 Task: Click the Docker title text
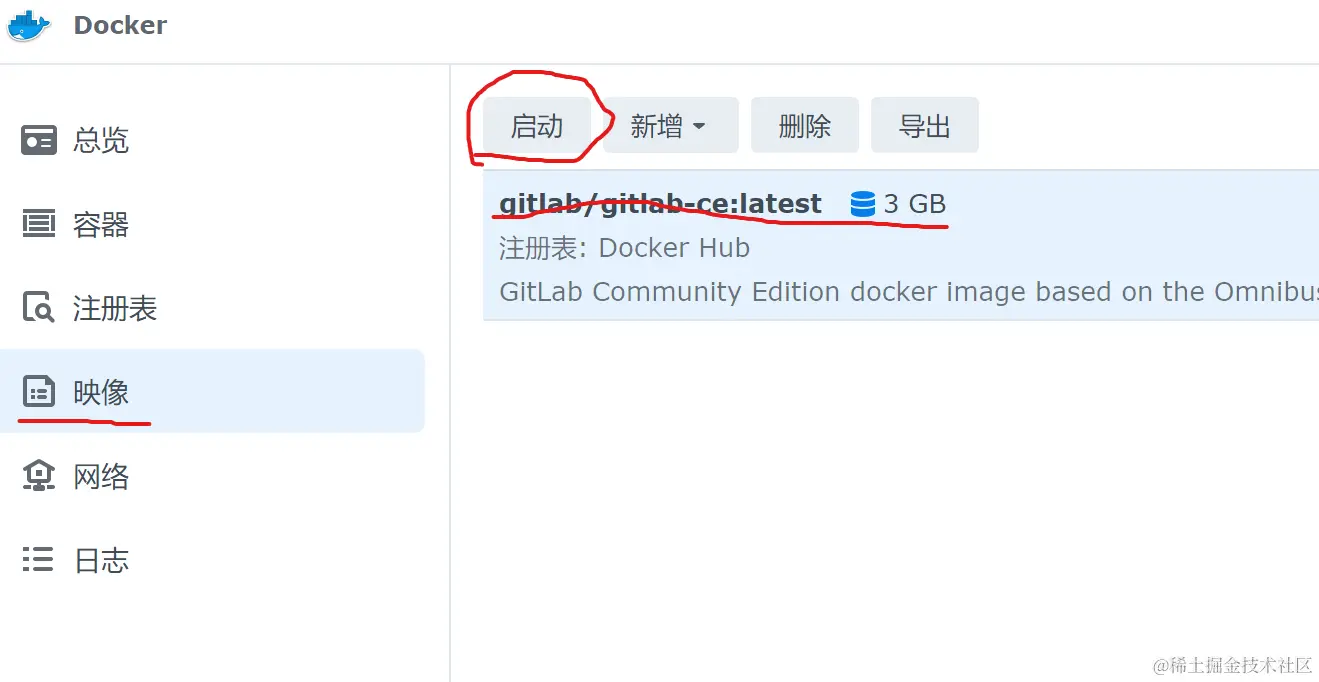[x=120, y=25]
